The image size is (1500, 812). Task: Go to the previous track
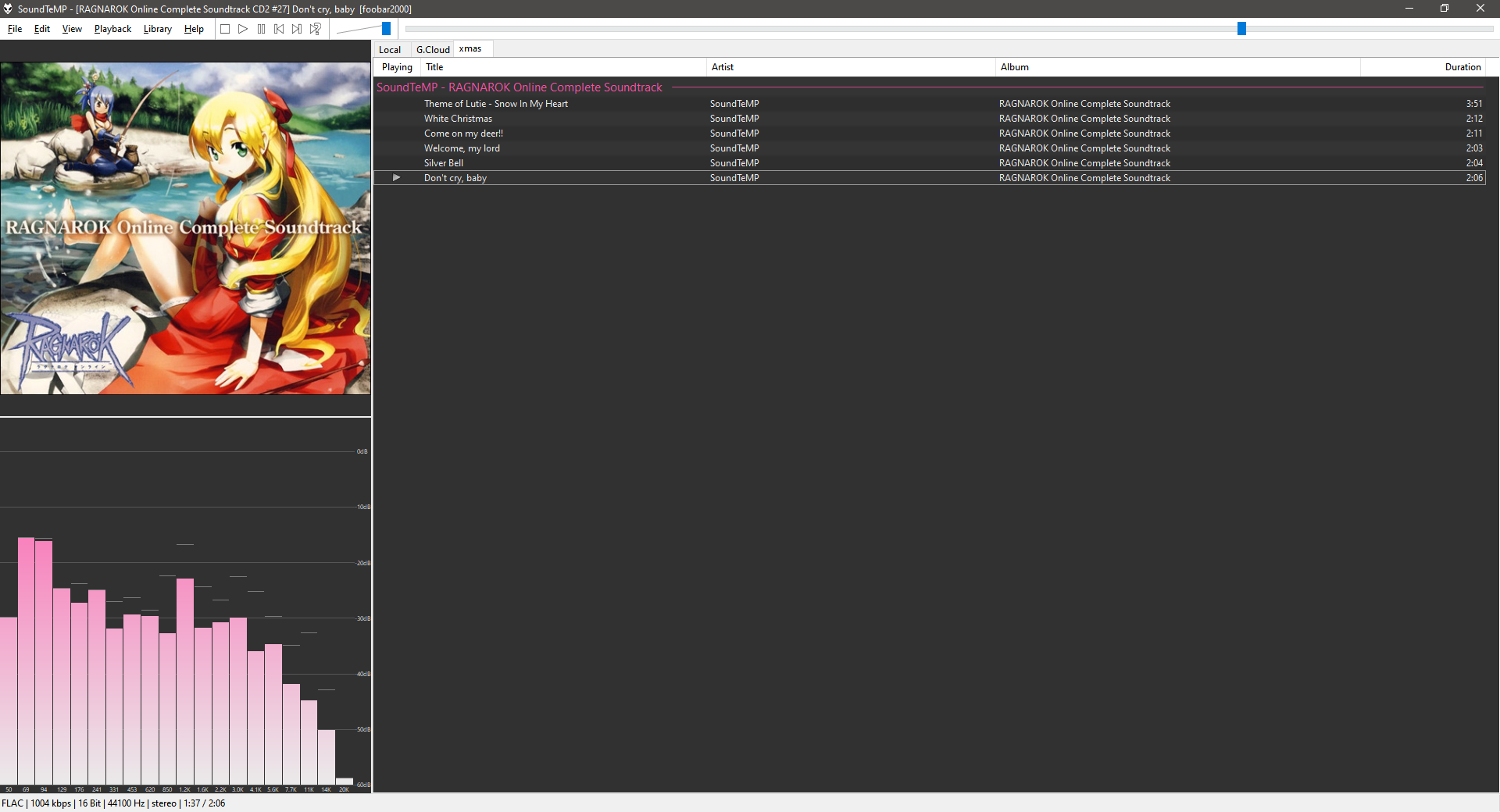279,29
